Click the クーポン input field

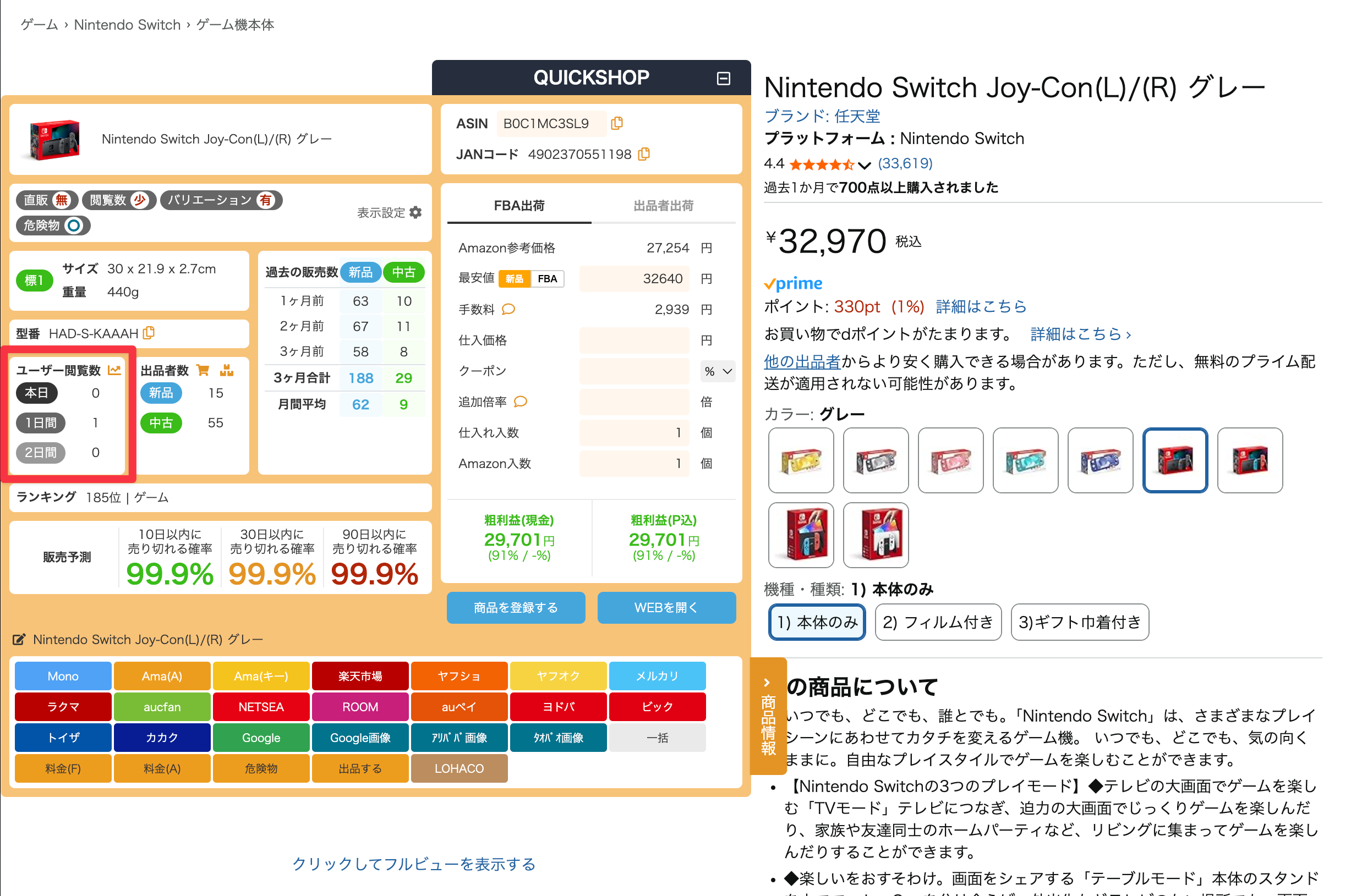[x=633, y=371]
